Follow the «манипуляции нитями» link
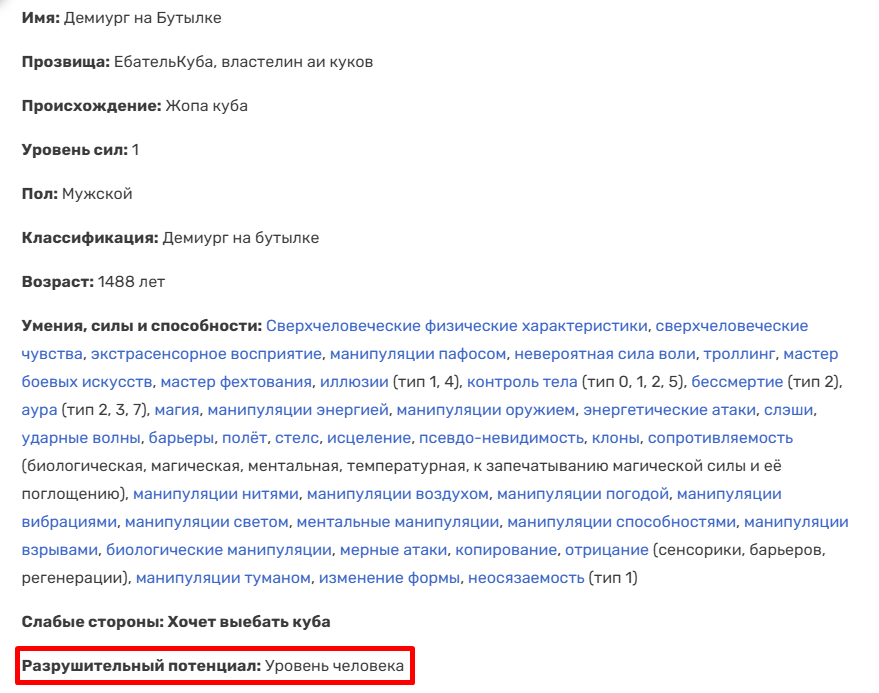Screen dimensions: 879x693 click(215, 494)
